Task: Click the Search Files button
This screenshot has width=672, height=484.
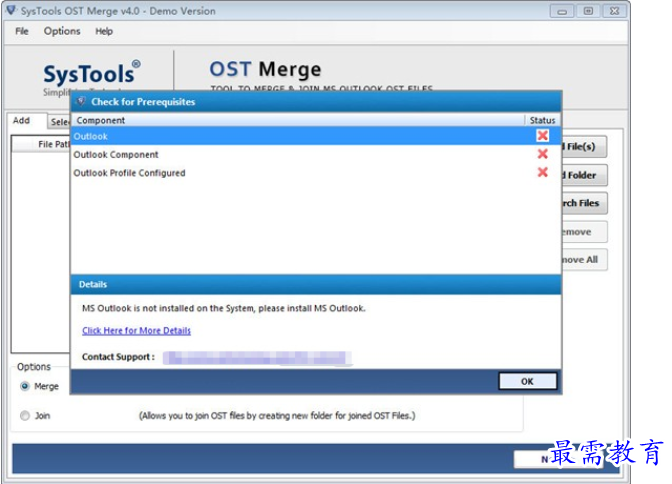Action: (584, 203)
